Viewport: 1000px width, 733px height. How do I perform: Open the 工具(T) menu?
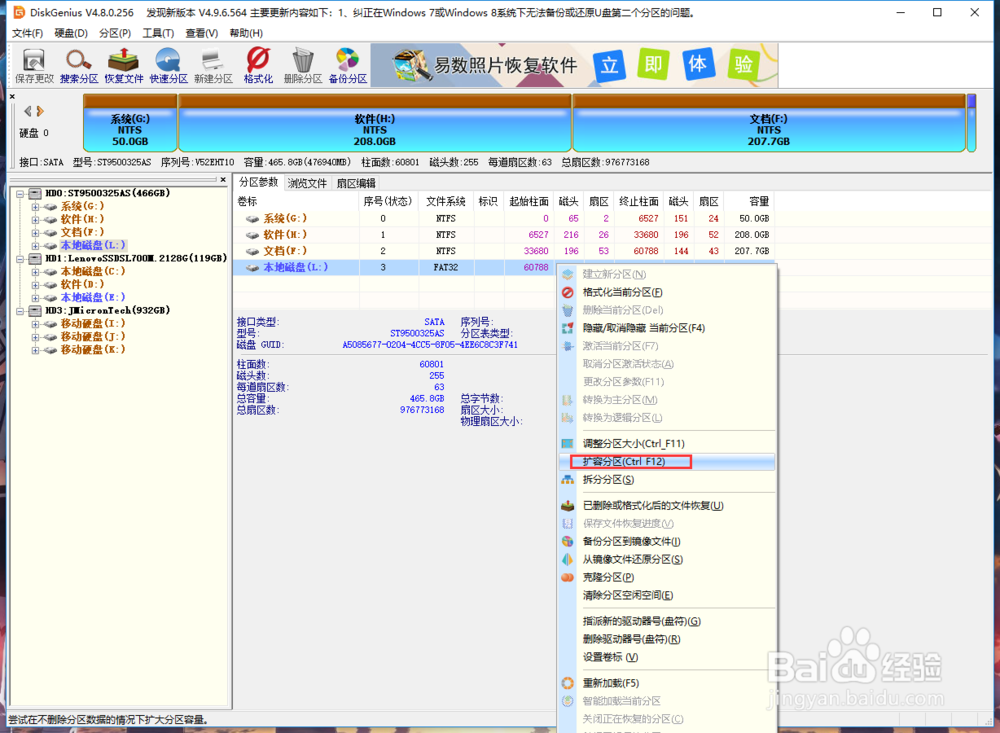[x=158, y=32]
